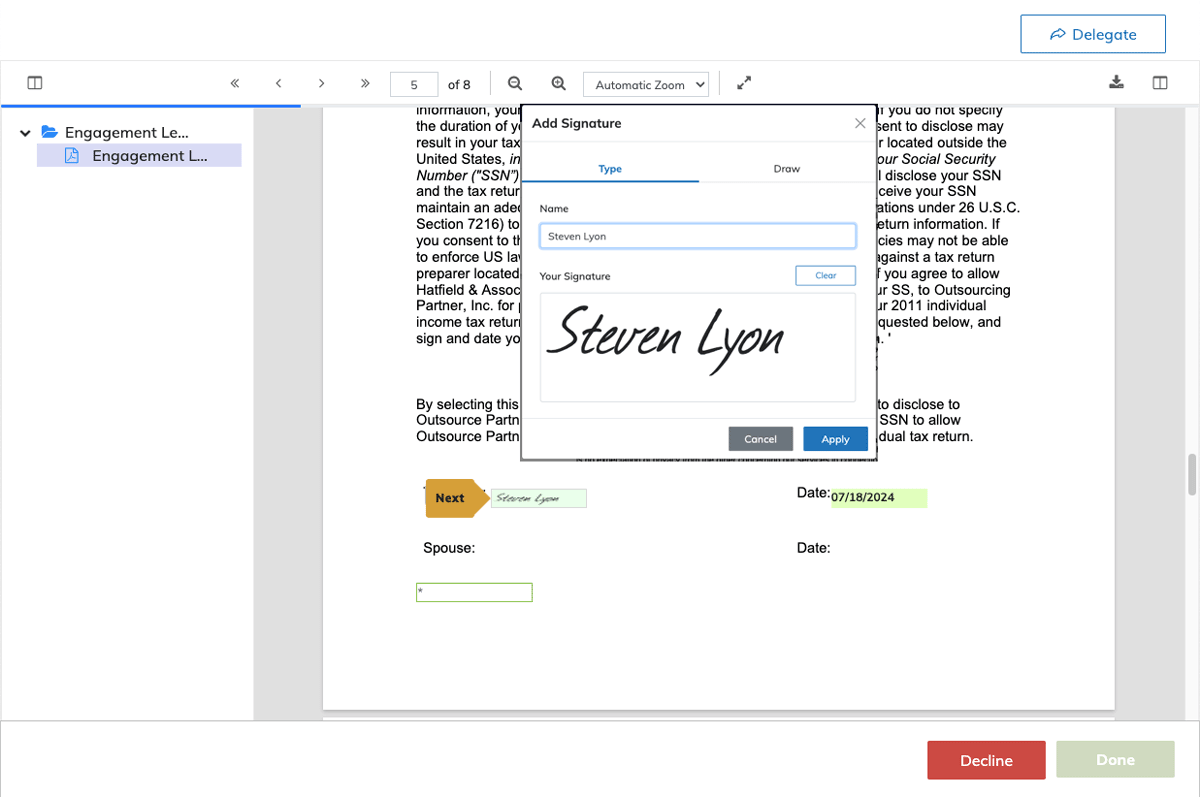The height and width of the screenshot is (797, 1200).
Task: Download the document
Action: 1117,83
